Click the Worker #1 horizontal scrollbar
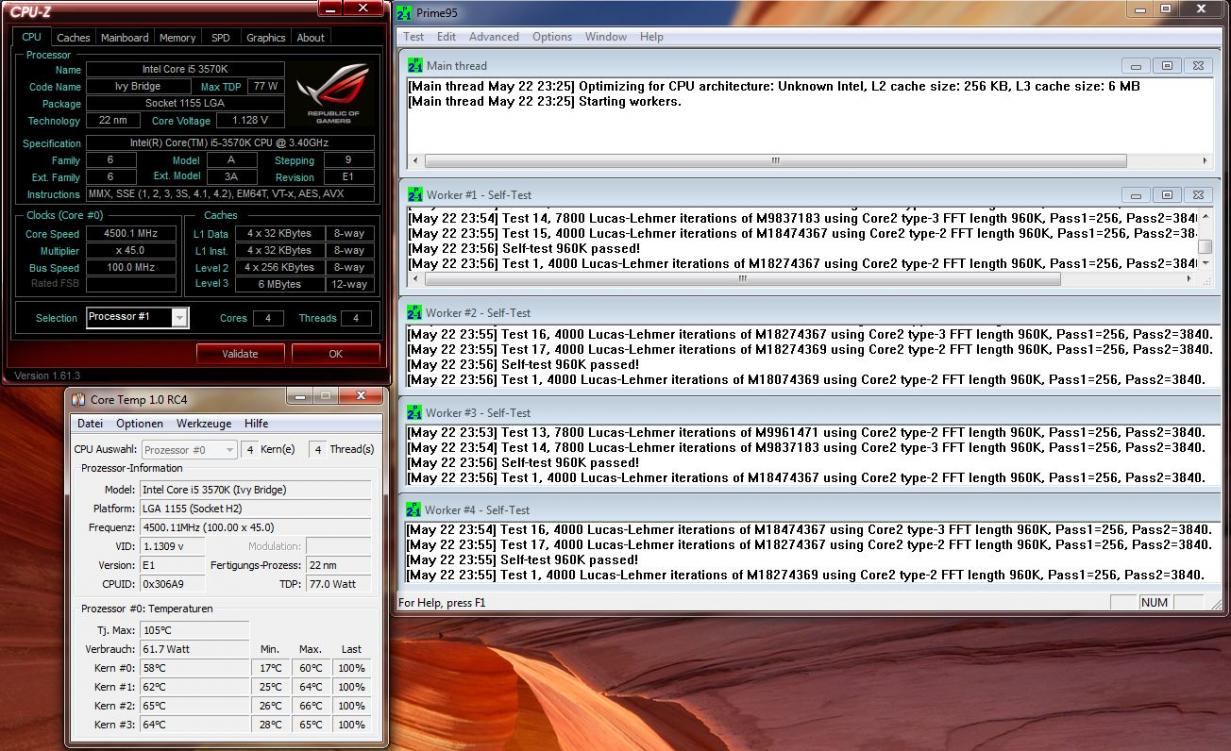This screenshot has width=1231, height=751. (x=741, y=279)
